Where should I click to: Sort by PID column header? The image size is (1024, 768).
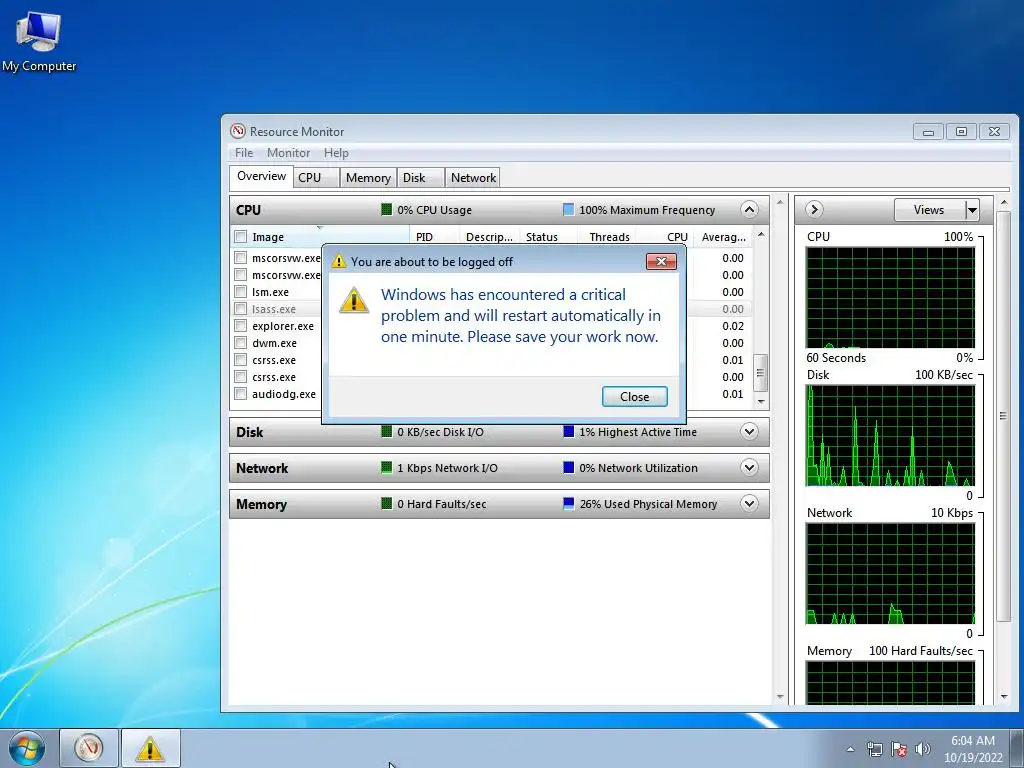point(434,236)
